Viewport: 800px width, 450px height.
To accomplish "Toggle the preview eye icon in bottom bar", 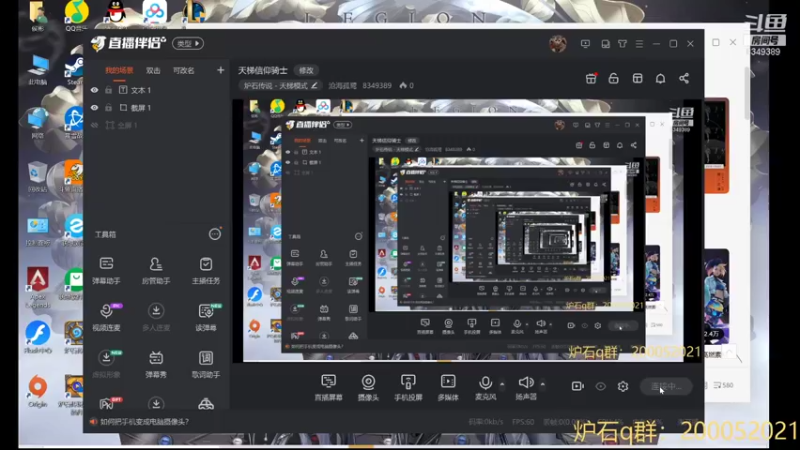I will point(601,386).
